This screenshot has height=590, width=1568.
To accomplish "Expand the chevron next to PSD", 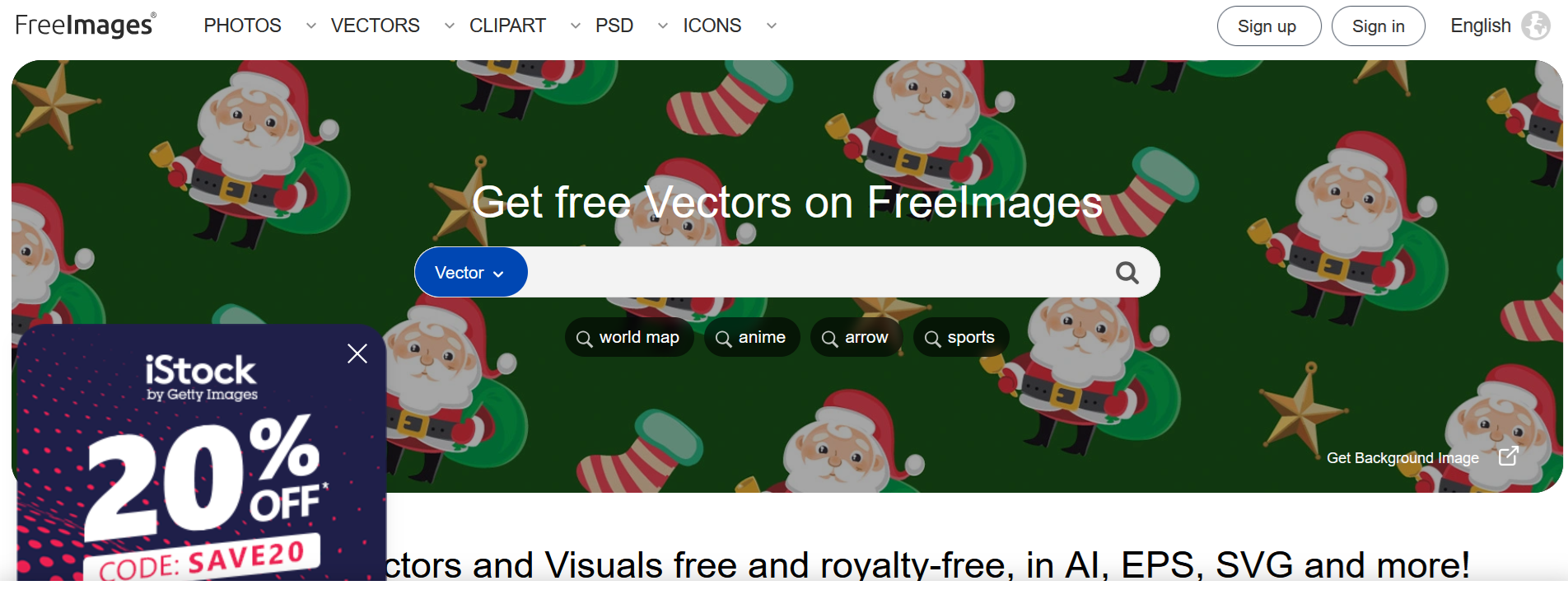I will 662,26.
